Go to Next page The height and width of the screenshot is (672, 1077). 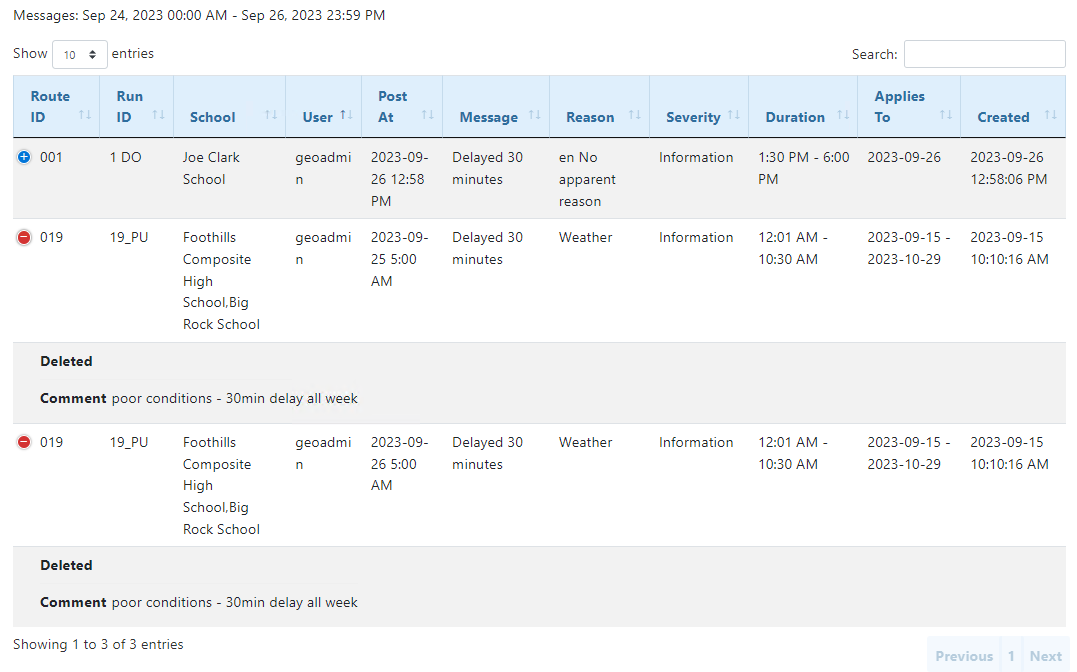pyautogui.click(x=1045, y=656)
